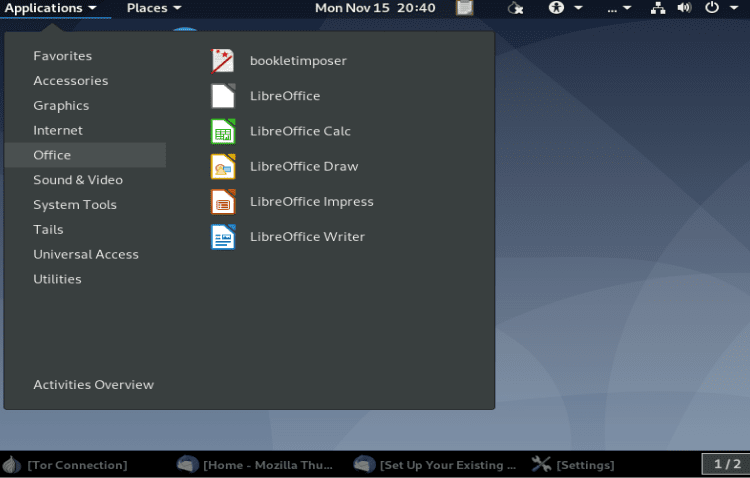Launch bookletimposer from the Office list
This screenshot has height=478, width=750.
(297, 61)
